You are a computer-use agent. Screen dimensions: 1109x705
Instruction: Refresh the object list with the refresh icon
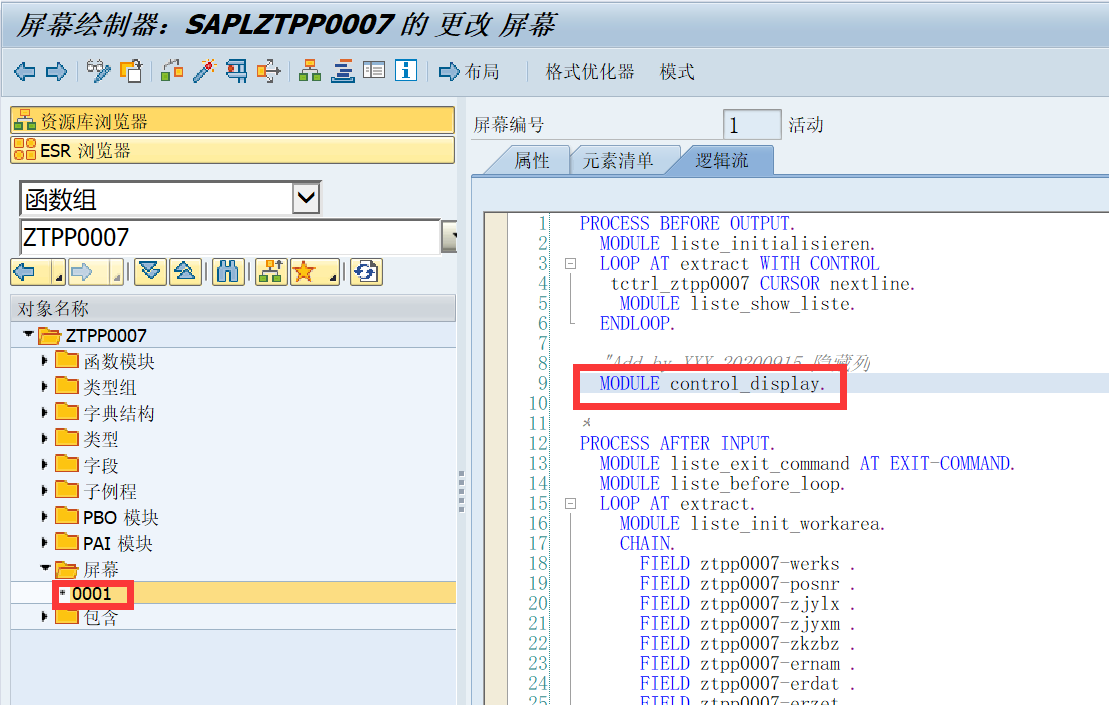(x=365, y=271)
